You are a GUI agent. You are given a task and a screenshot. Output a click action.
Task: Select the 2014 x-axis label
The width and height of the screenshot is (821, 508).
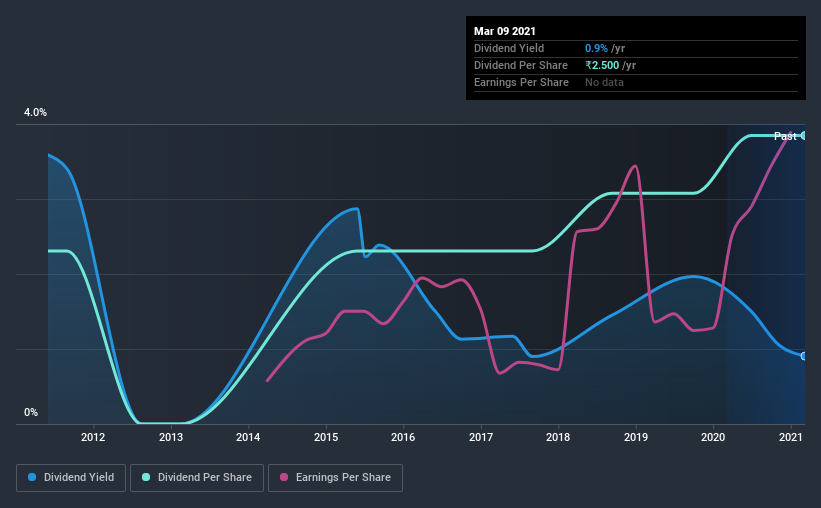[x=248, y=437]
